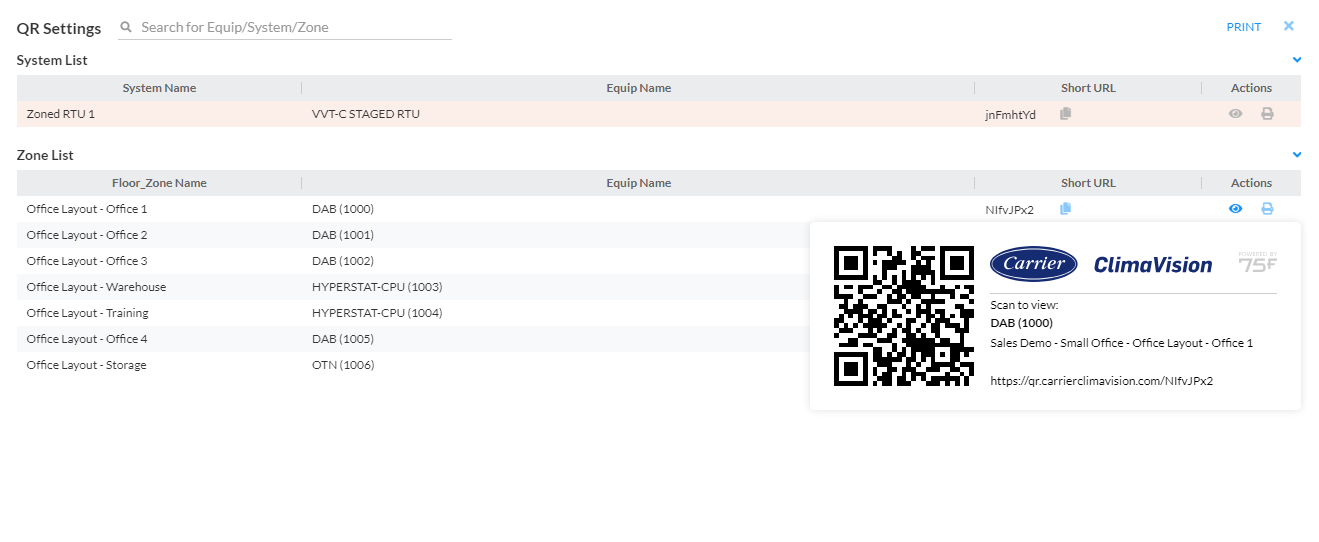
Task: Click the Carrier logo in preview card
Action: click(1033, 264)
